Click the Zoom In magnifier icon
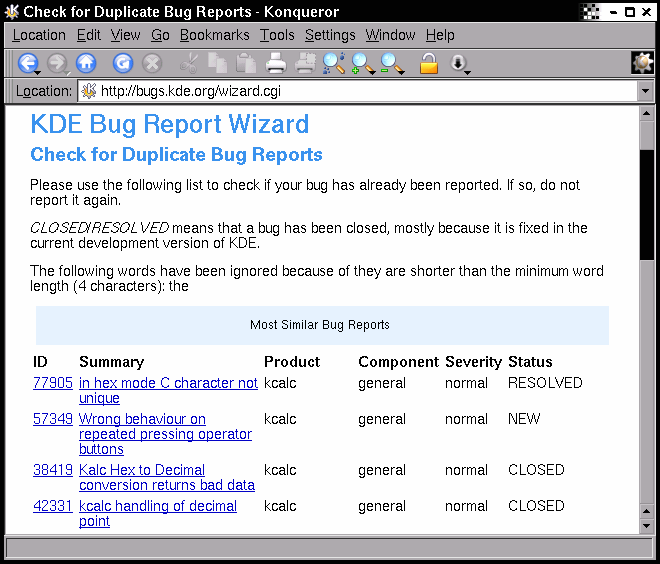Screen dimensions: 660x564 [x=361, y=64]
